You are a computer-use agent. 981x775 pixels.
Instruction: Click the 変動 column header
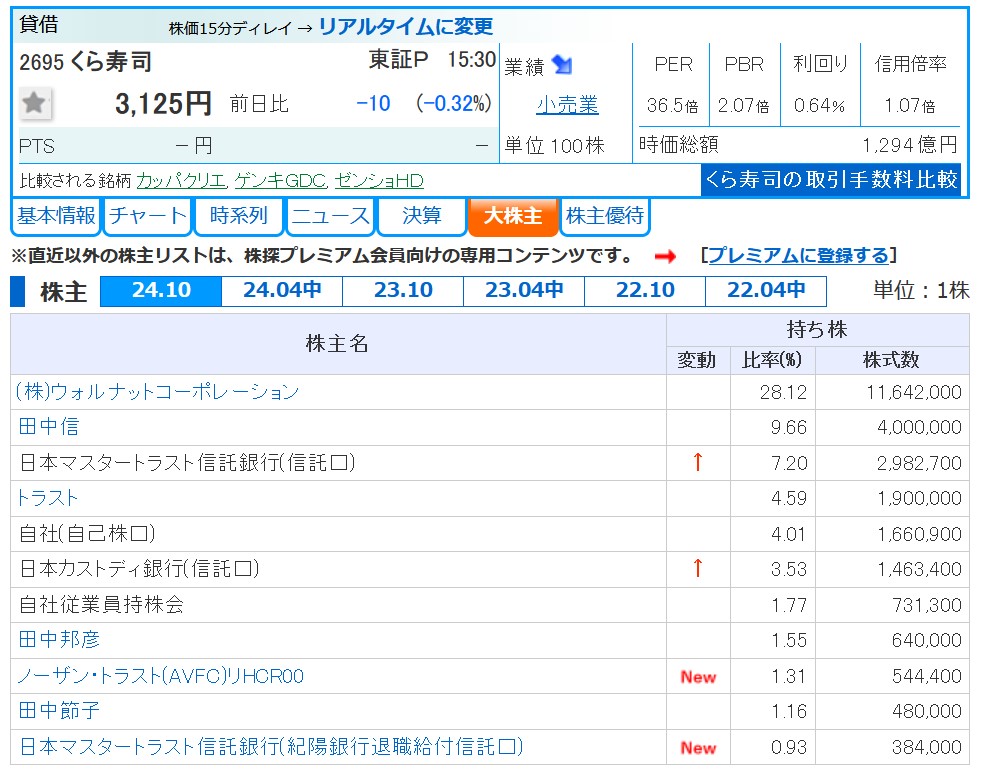point(696,360)
